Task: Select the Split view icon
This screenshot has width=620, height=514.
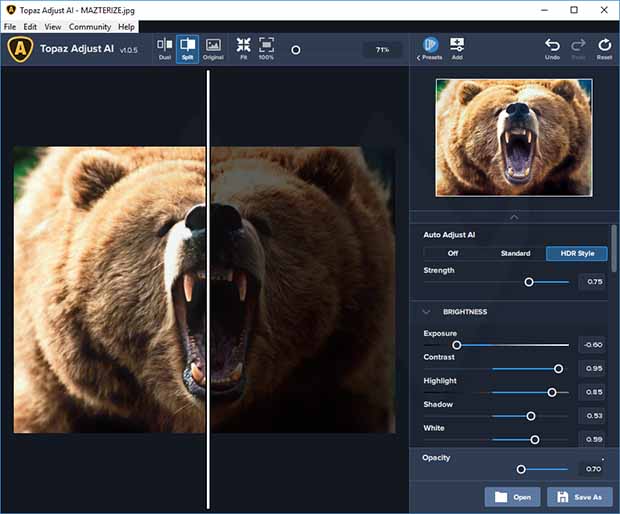Action: (187, 48)
